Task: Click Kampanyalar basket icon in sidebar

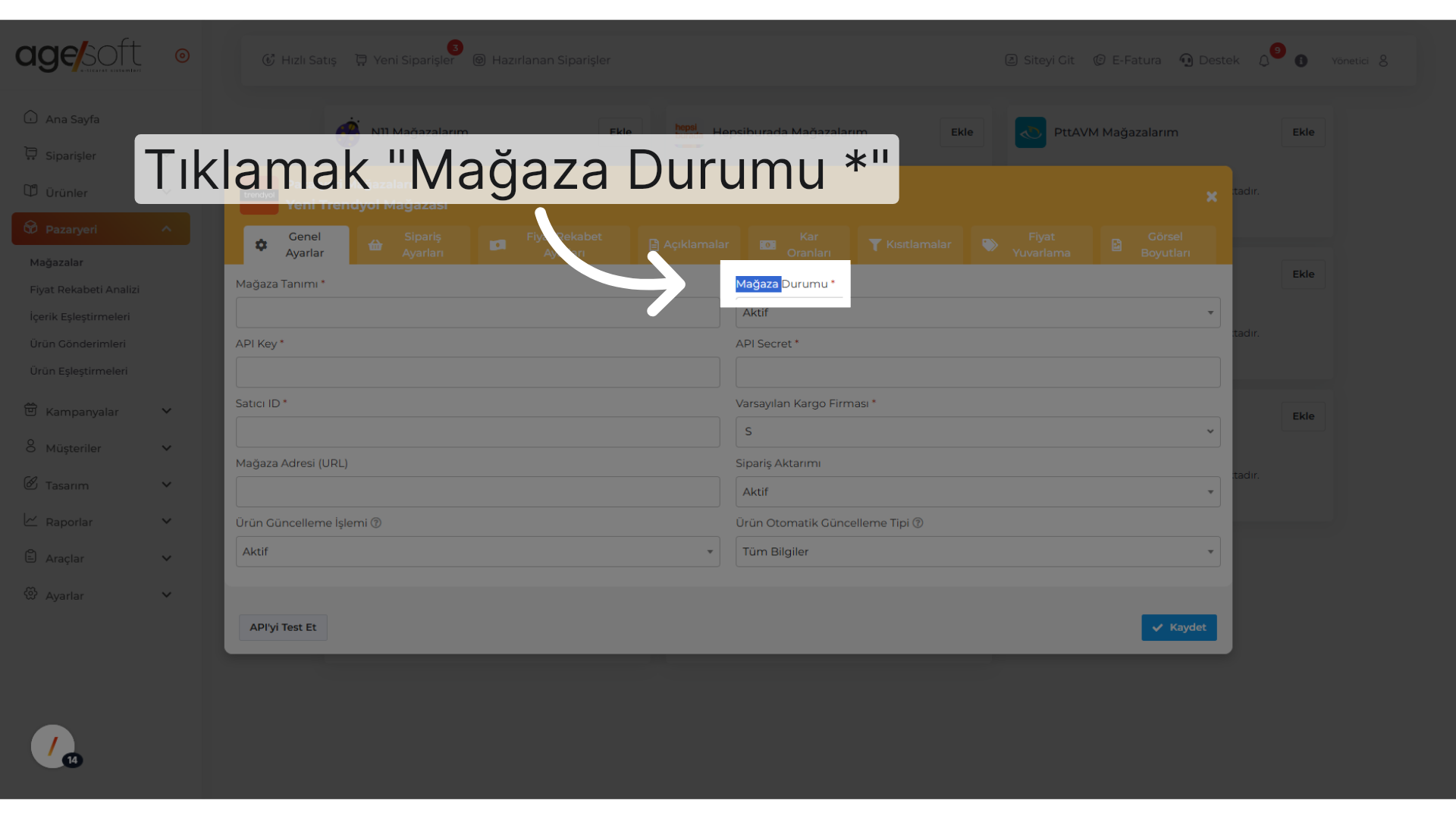Action: coord(30,409)
